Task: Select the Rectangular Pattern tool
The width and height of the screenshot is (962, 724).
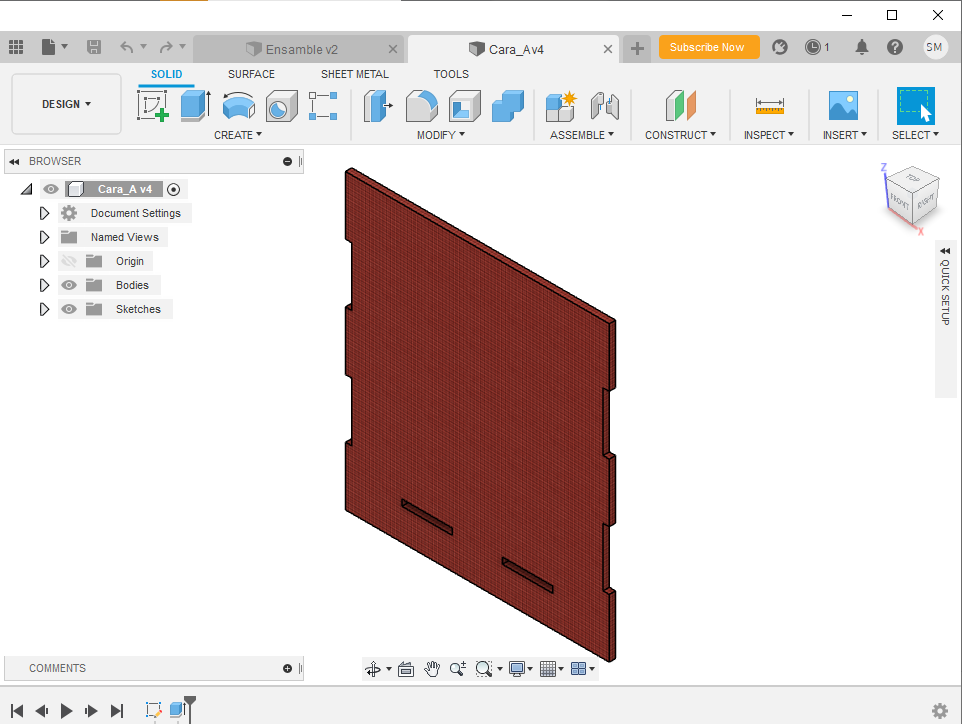Action: [323, 106]
